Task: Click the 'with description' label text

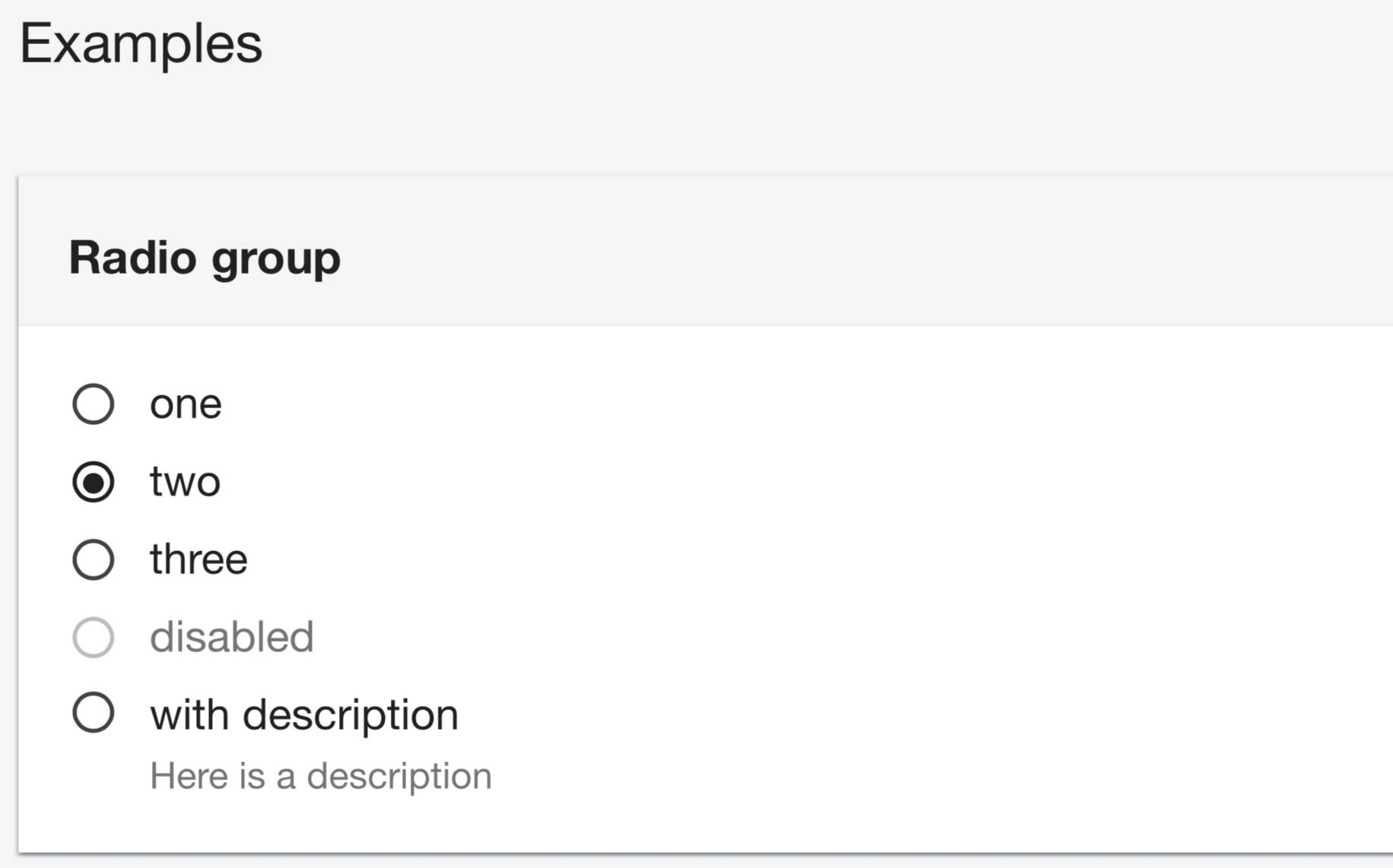Action: 303,713
